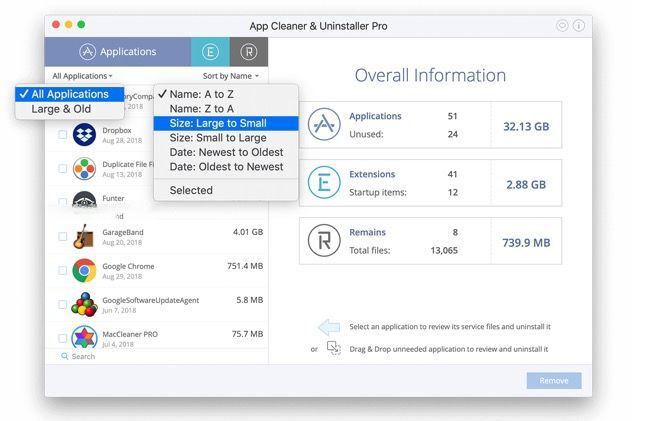Sort by Date: Newest to Oldest
Image resolution: width=645 pixels, height=421 pixels.
click(x=226, y=152)
